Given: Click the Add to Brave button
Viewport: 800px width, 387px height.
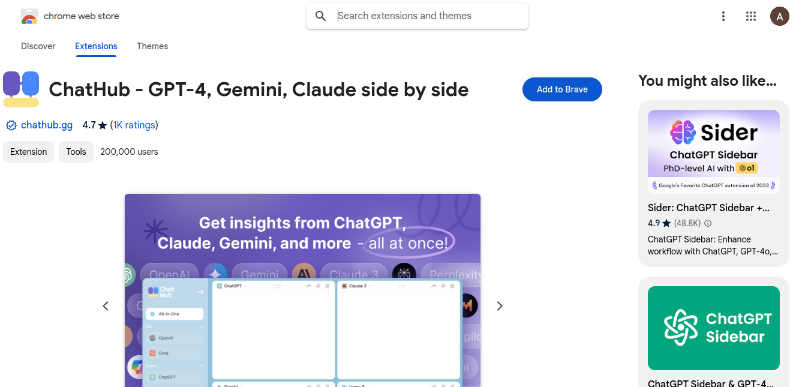Looking at the screenshot, I should click(x=562, y=89).
